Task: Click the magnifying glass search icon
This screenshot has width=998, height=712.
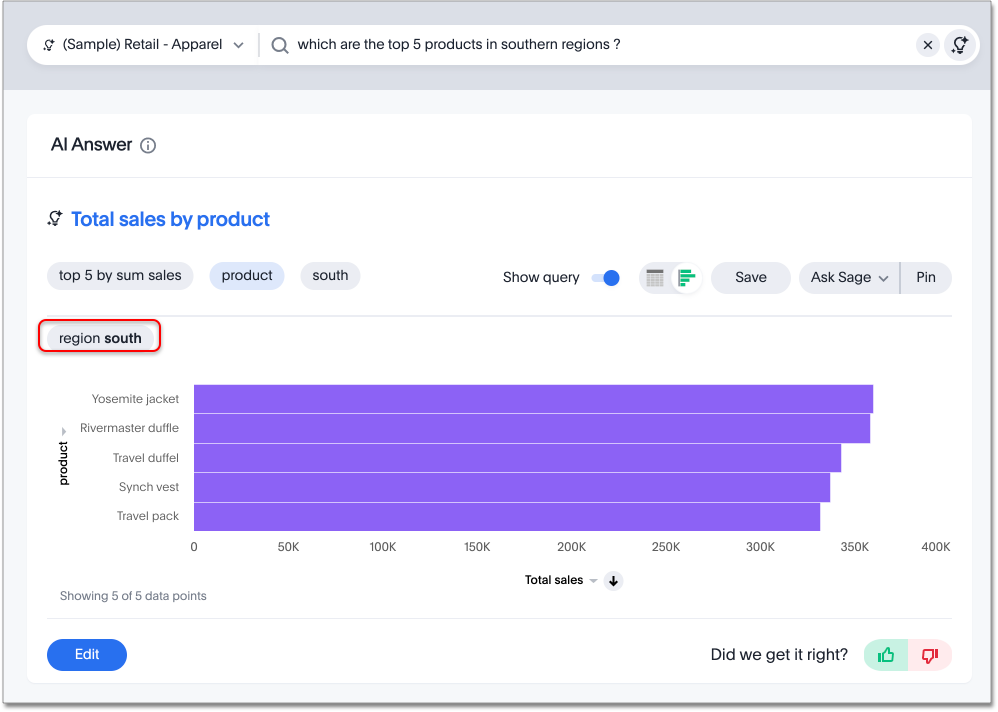Action: pos(280,45)
